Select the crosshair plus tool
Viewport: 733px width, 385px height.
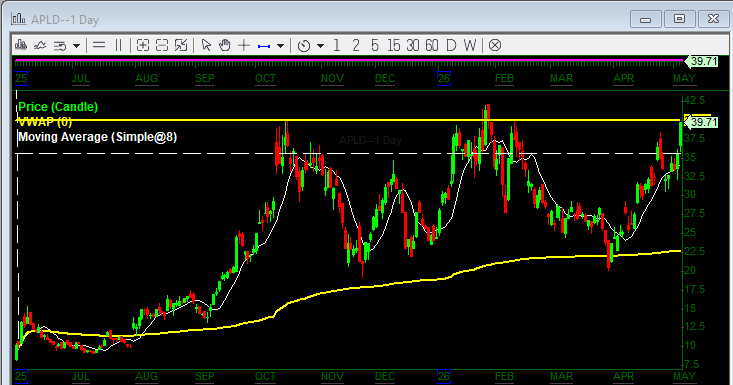coord(244,45)
